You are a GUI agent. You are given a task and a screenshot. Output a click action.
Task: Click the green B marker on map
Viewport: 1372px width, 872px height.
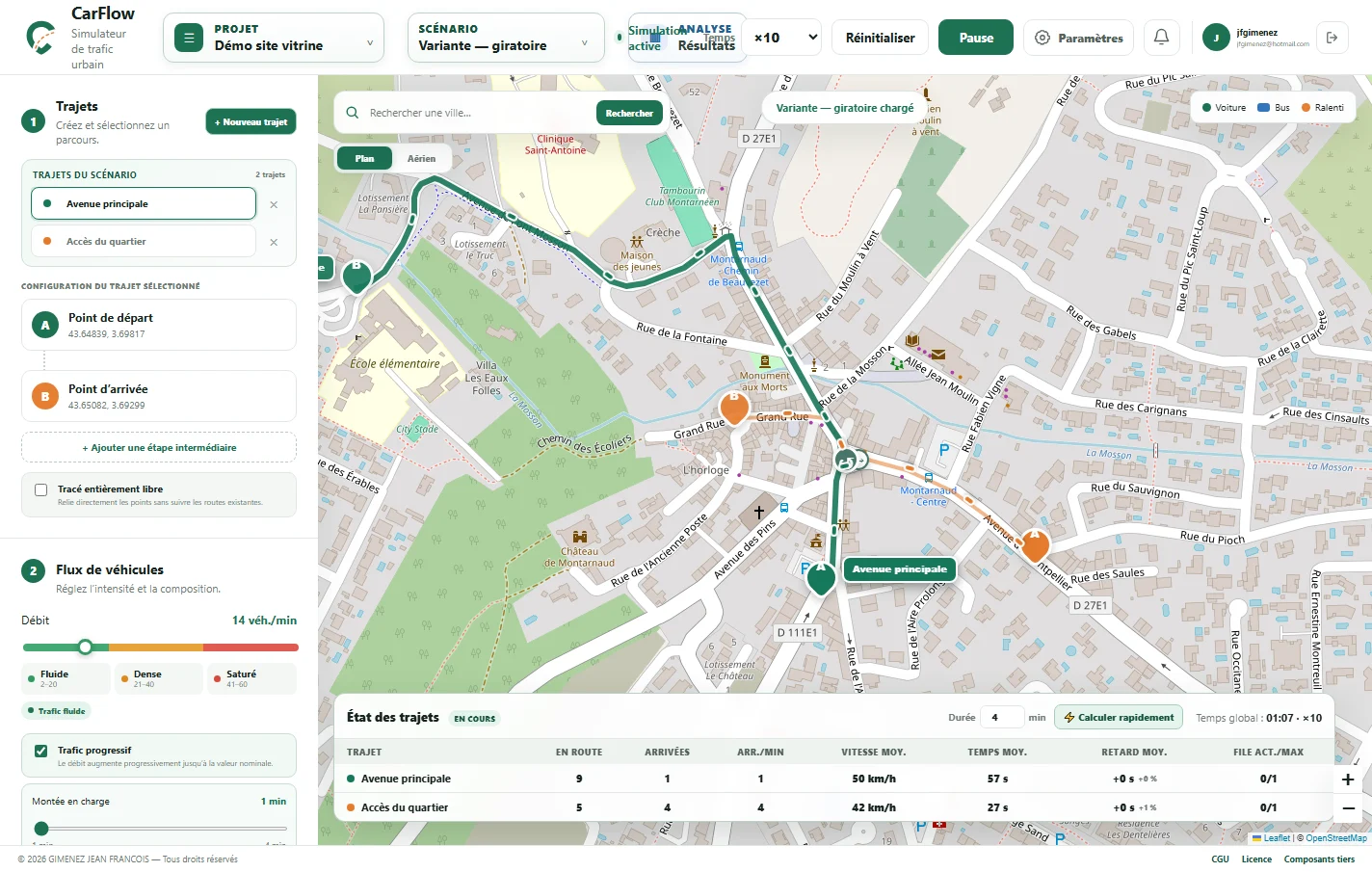(x=356, y=276)
